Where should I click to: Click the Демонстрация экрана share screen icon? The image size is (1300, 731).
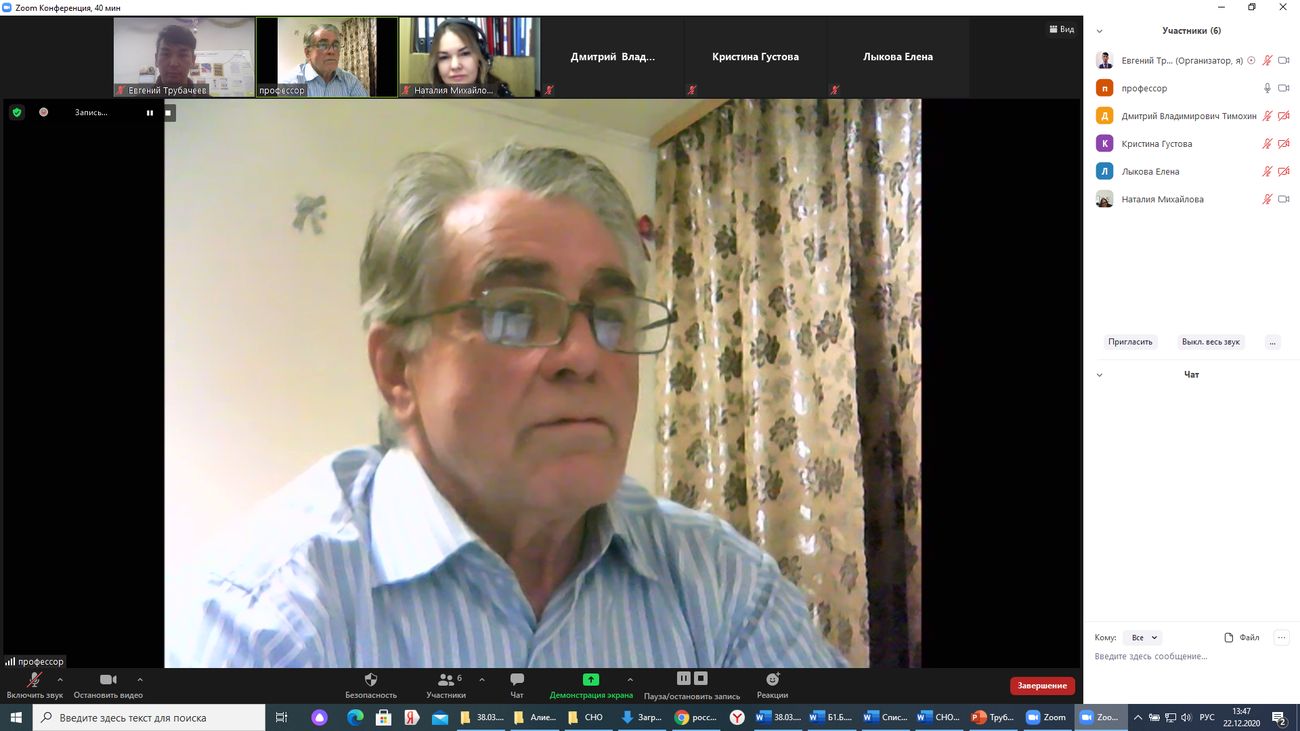click(x=591, y=680)
